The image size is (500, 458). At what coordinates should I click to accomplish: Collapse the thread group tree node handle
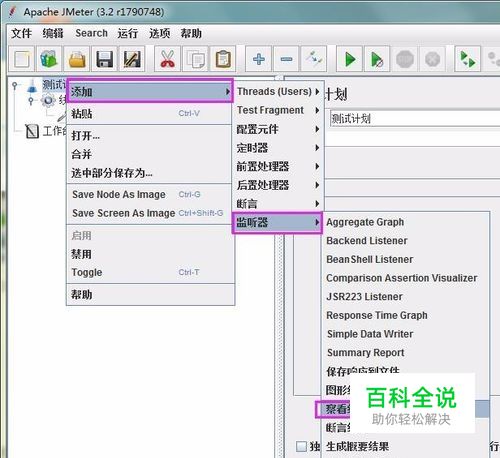pyautogui.click(x=30, y=100)
